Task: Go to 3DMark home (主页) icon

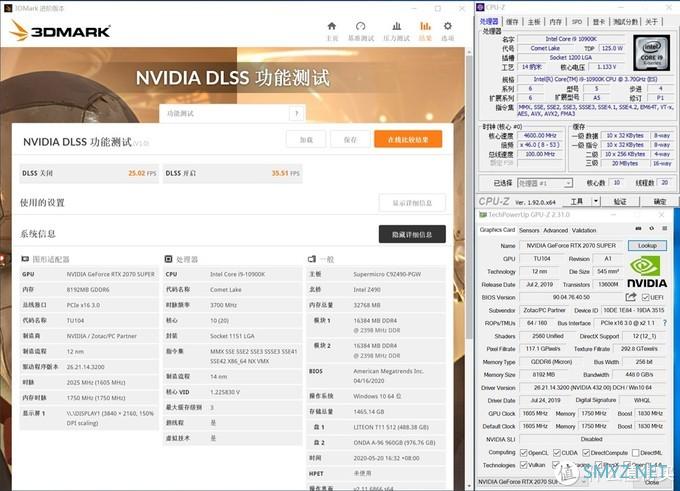Action: [332, 26]
